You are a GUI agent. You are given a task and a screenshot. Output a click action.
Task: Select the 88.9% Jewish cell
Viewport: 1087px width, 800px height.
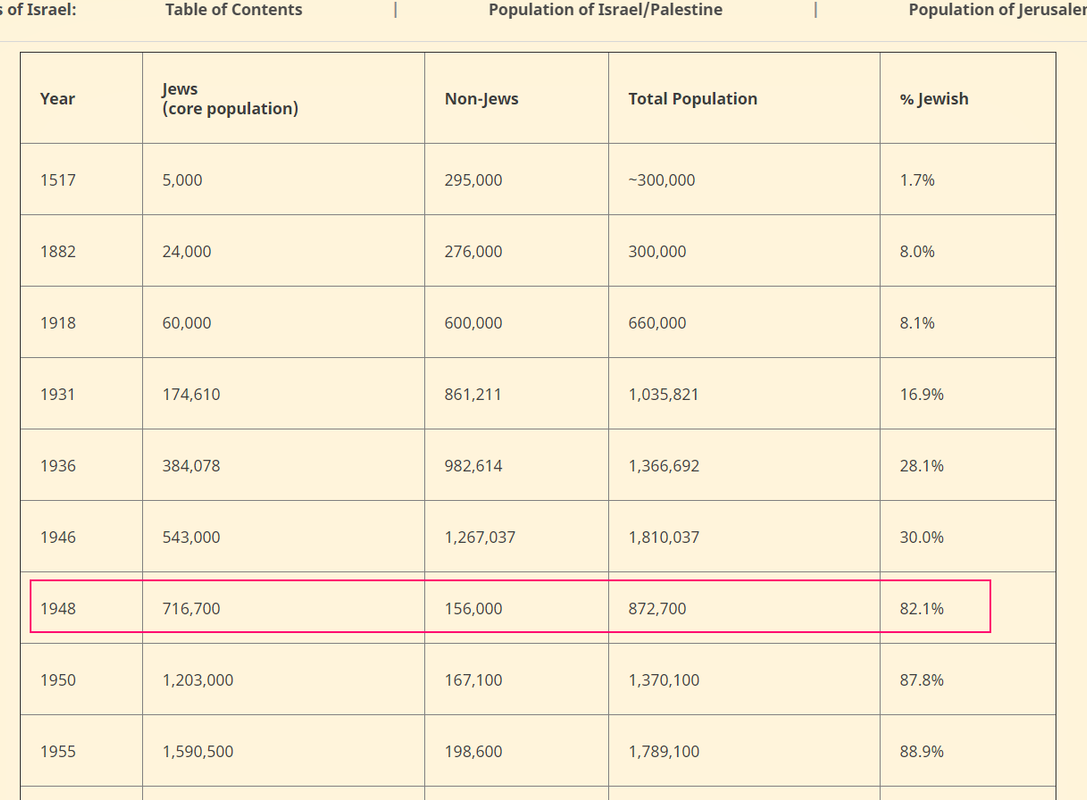968,751
